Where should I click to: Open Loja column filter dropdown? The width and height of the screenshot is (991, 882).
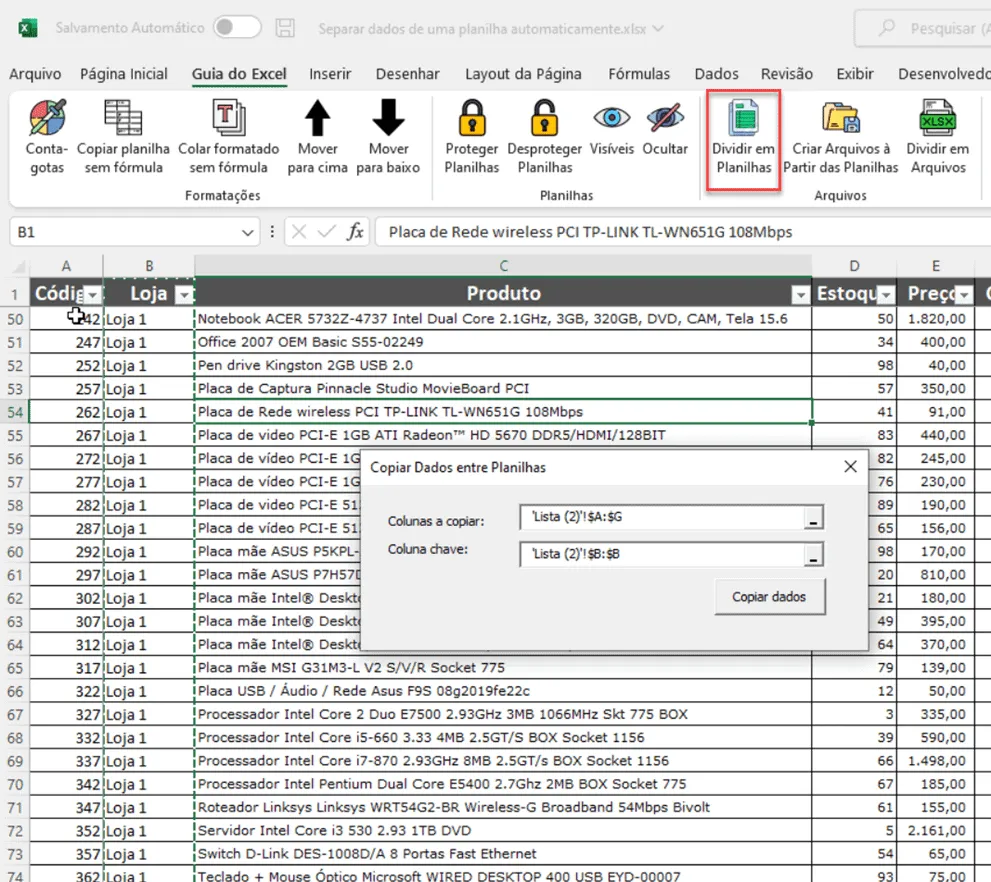click(x=185, y=294)
